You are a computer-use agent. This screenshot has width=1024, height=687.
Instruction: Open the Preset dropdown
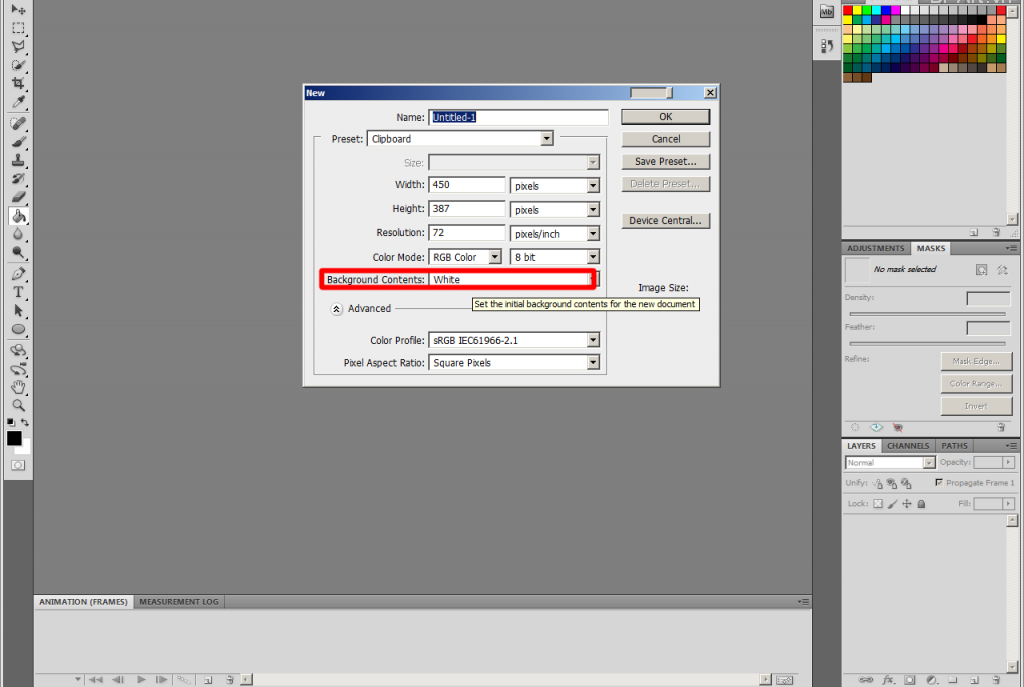[x=546, y=139]
